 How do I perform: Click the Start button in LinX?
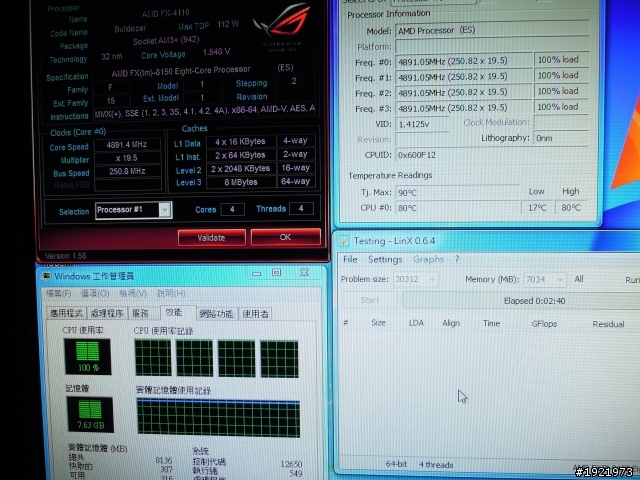point(370,300)
